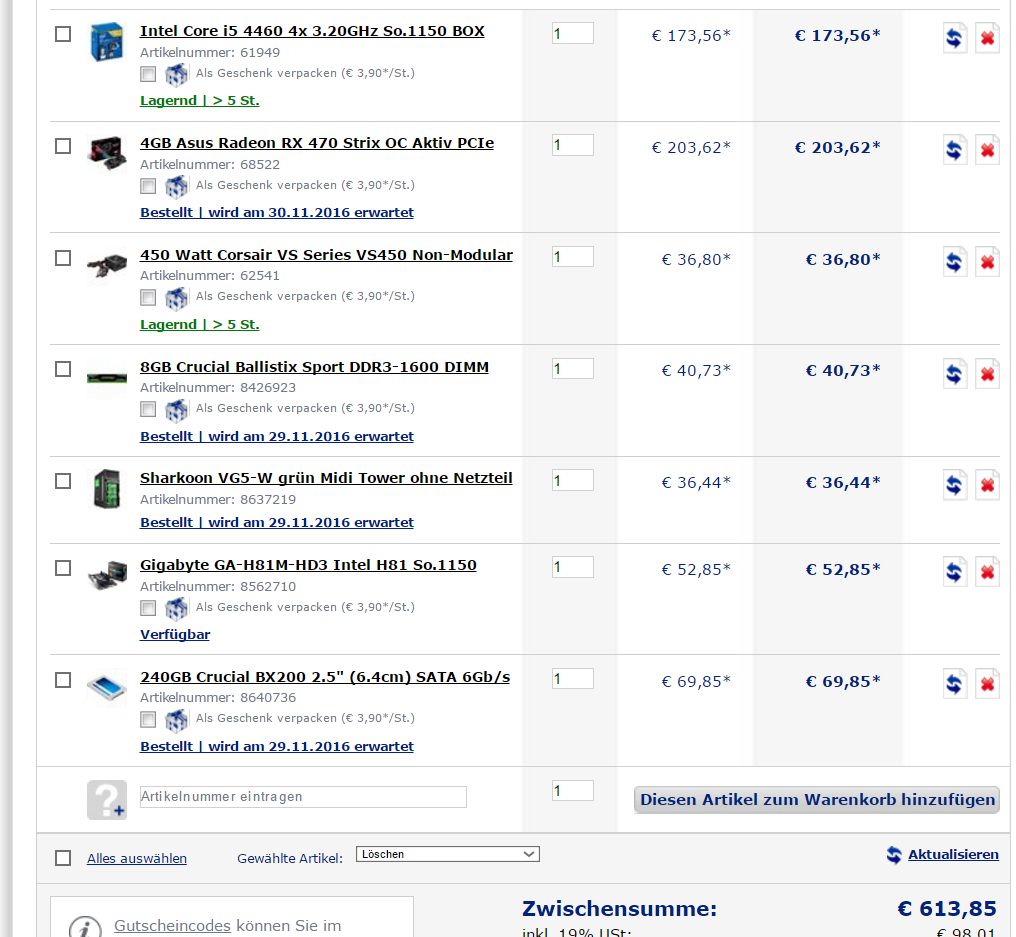Click the Aktualisieren link
The height and width of the screenshot is (937, 1016).
[x=953, y=855]
